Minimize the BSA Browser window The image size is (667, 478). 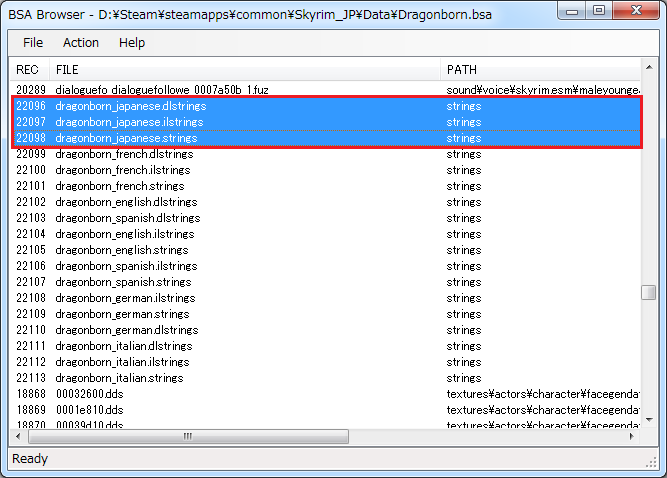coord(572,11)
